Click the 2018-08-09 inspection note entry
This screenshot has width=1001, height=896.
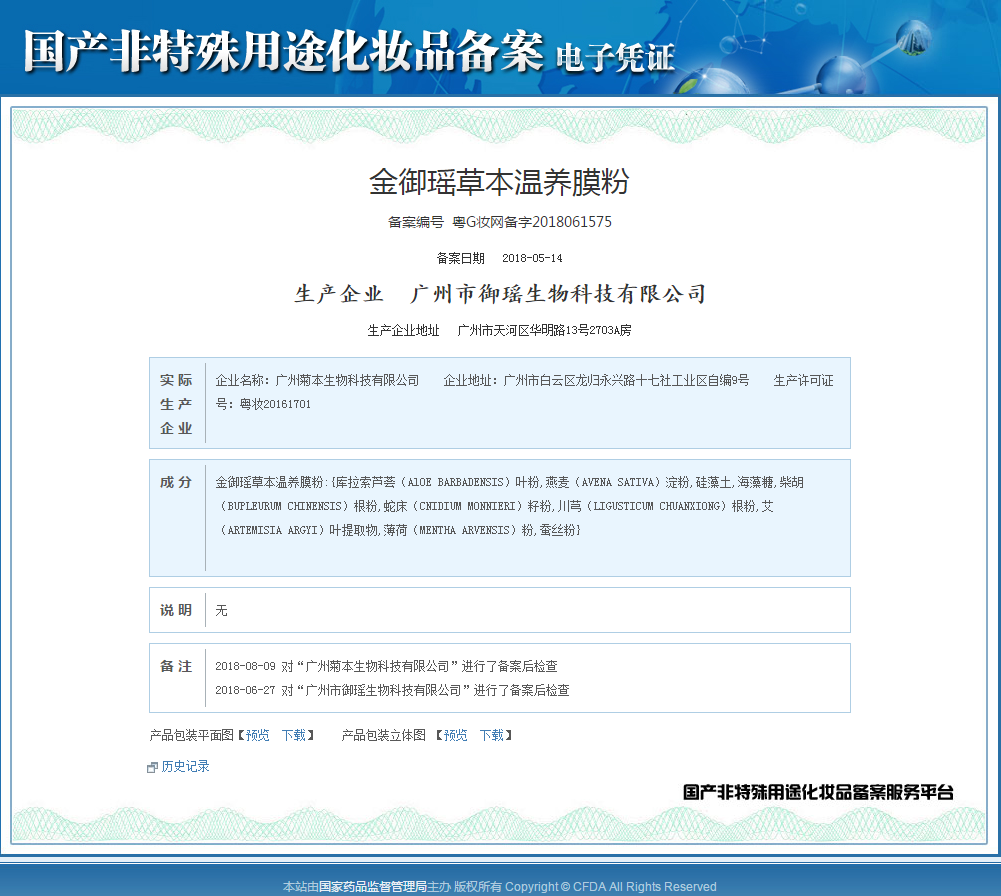click(x=386, y=666)
